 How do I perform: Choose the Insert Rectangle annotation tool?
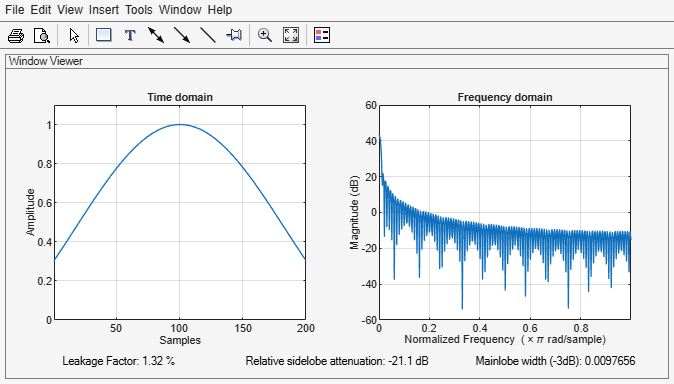tap(104, 35)
